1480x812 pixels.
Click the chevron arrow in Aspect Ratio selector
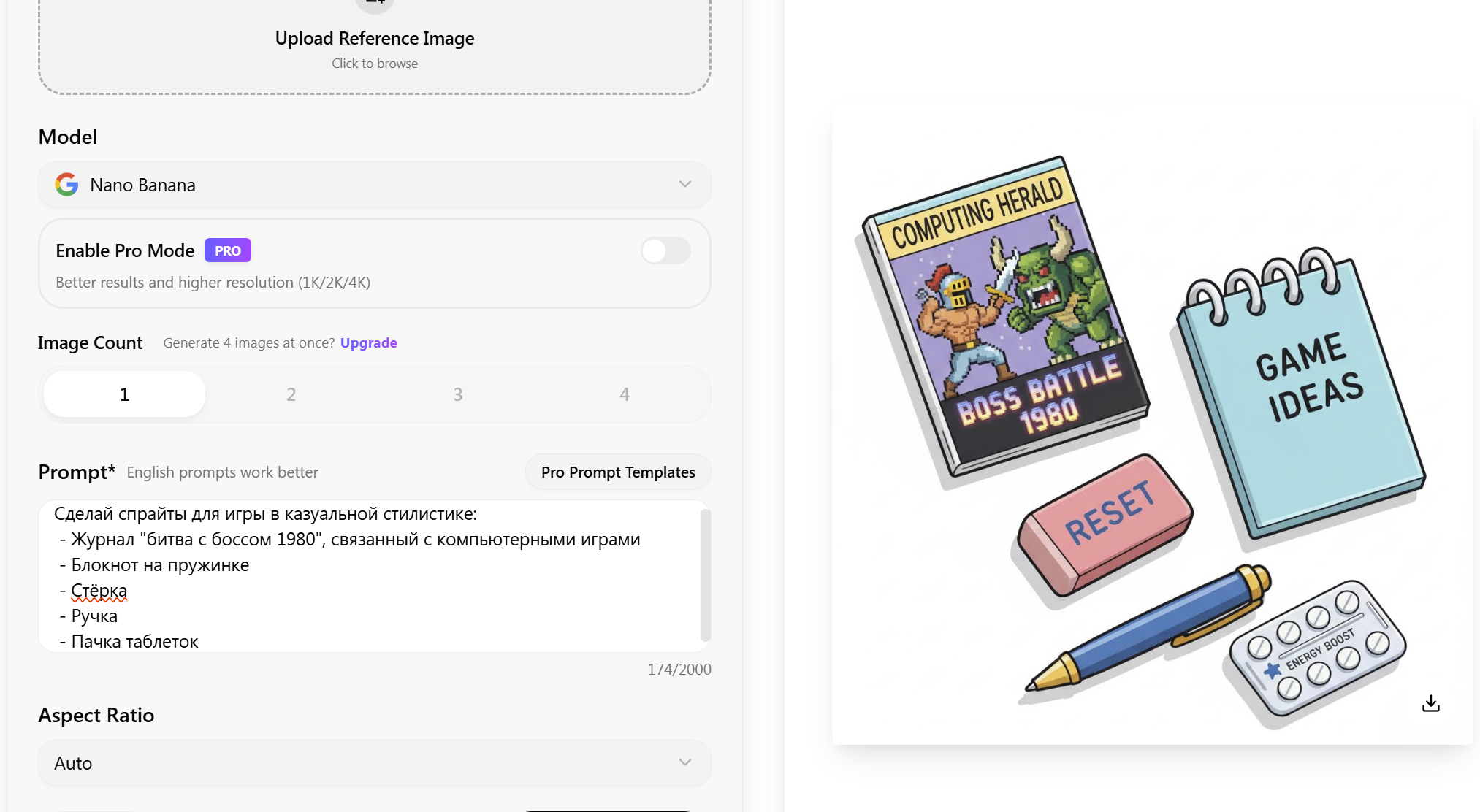point(684,762)
